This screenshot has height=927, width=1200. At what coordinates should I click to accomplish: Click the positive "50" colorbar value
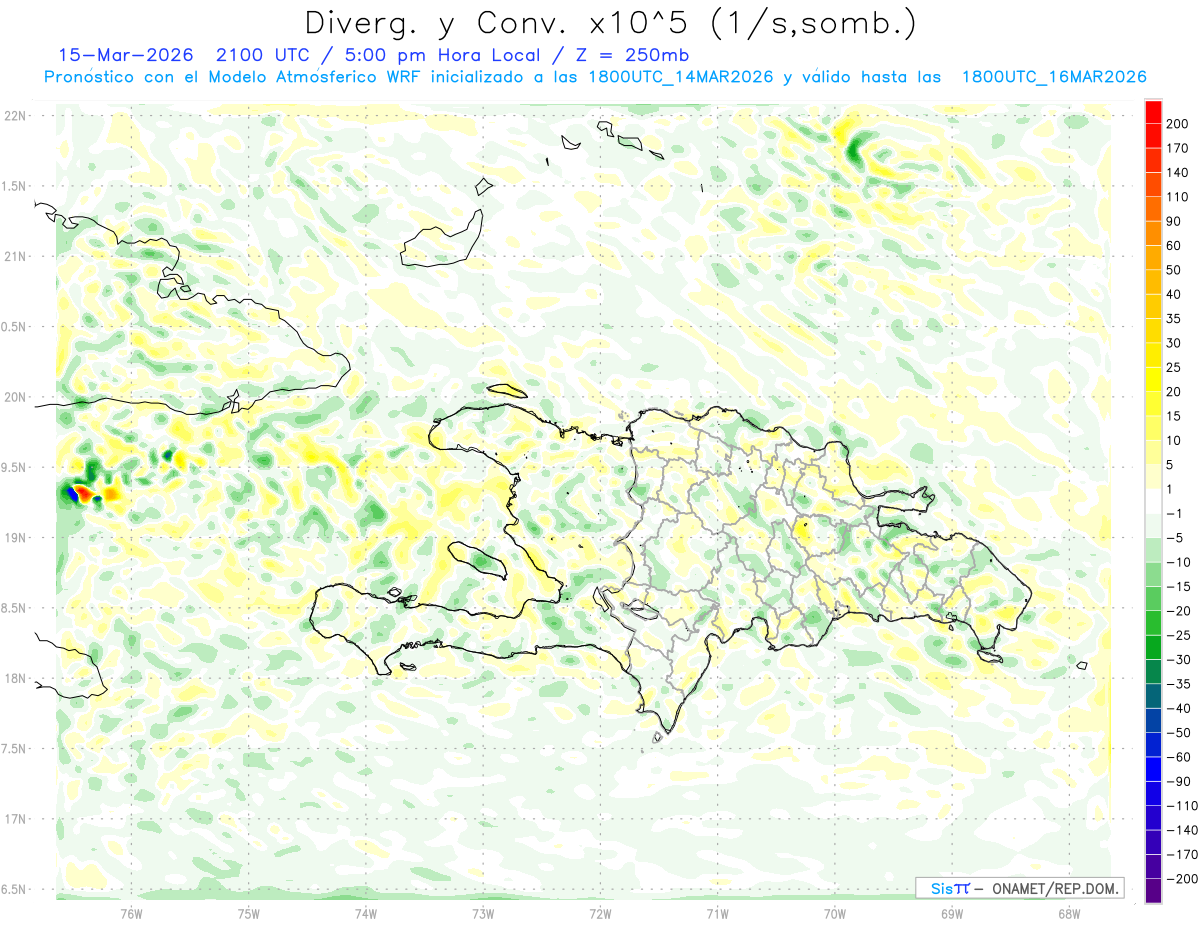click(1174, 270)
